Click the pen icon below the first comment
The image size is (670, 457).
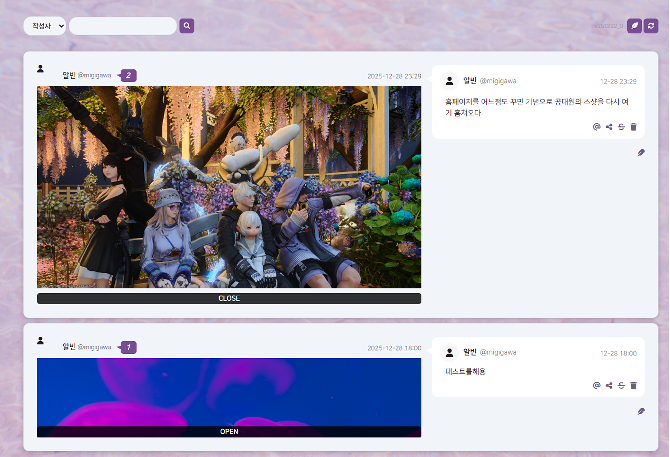641,153
